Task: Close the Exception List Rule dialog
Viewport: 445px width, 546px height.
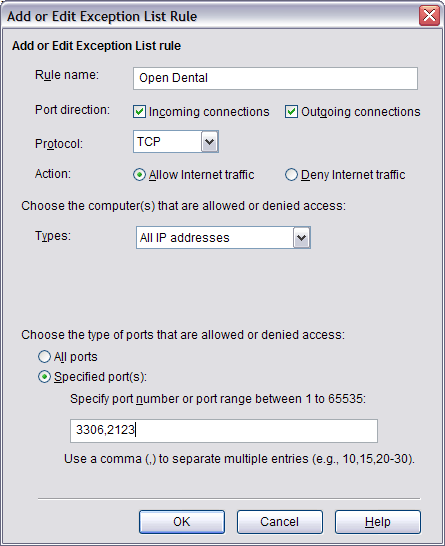Action: (x=429, y=16)
